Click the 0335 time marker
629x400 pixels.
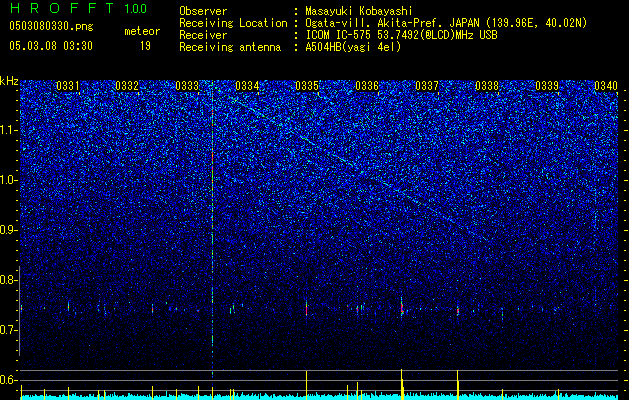tap(307, 86)
